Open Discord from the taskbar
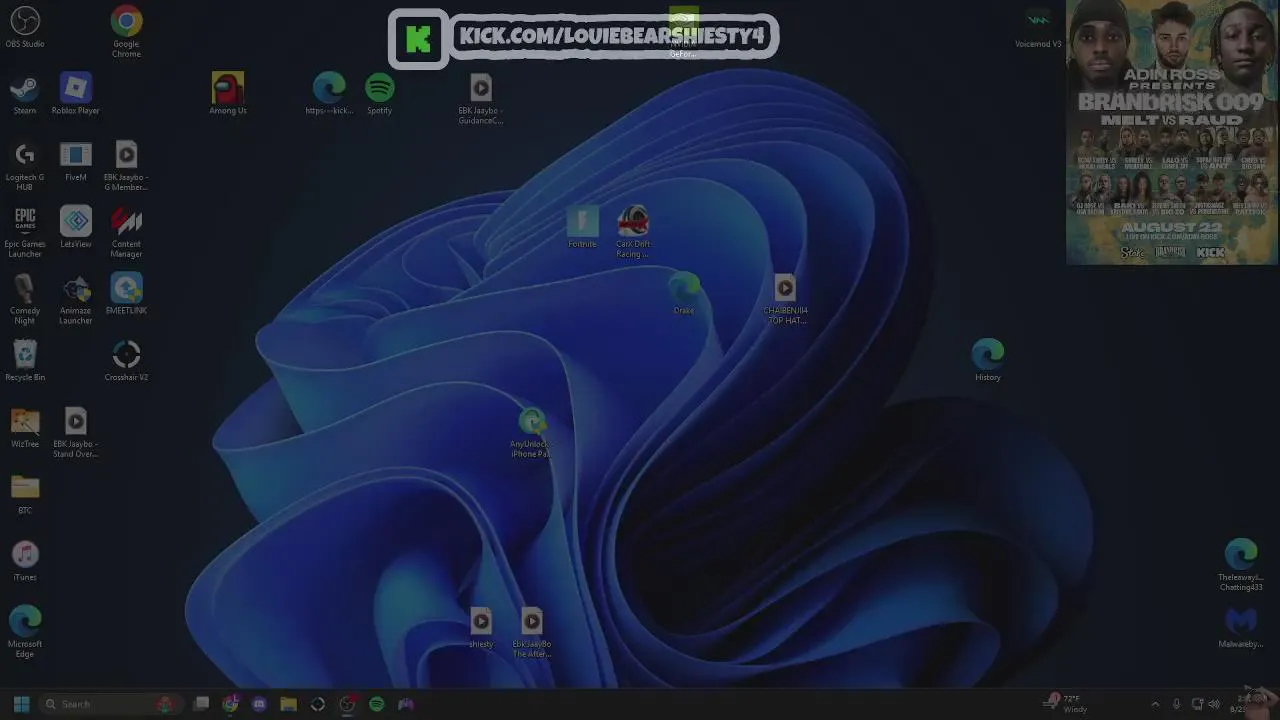 click(x=259, y=704)
